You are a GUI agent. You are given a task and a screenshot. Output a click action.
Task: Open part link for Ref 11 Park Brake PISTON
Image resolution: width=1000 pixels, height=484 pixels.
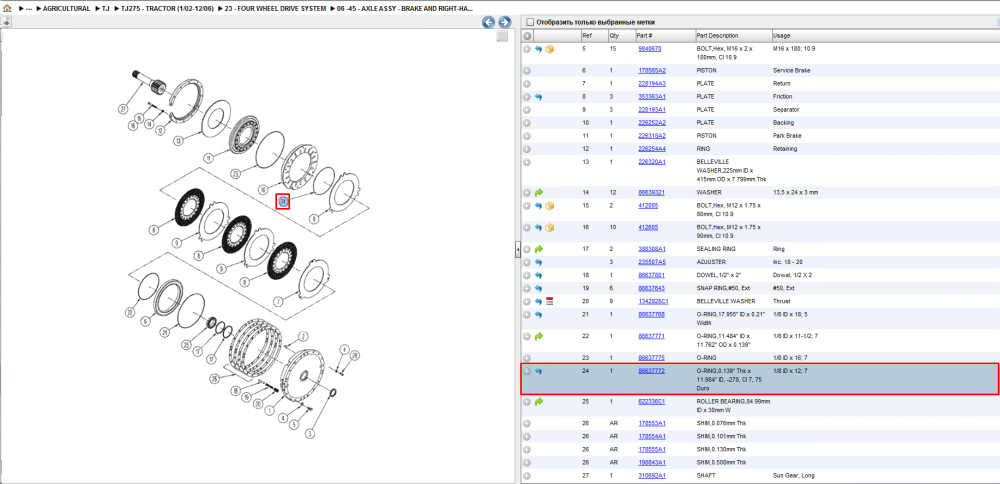click(652, 136)
